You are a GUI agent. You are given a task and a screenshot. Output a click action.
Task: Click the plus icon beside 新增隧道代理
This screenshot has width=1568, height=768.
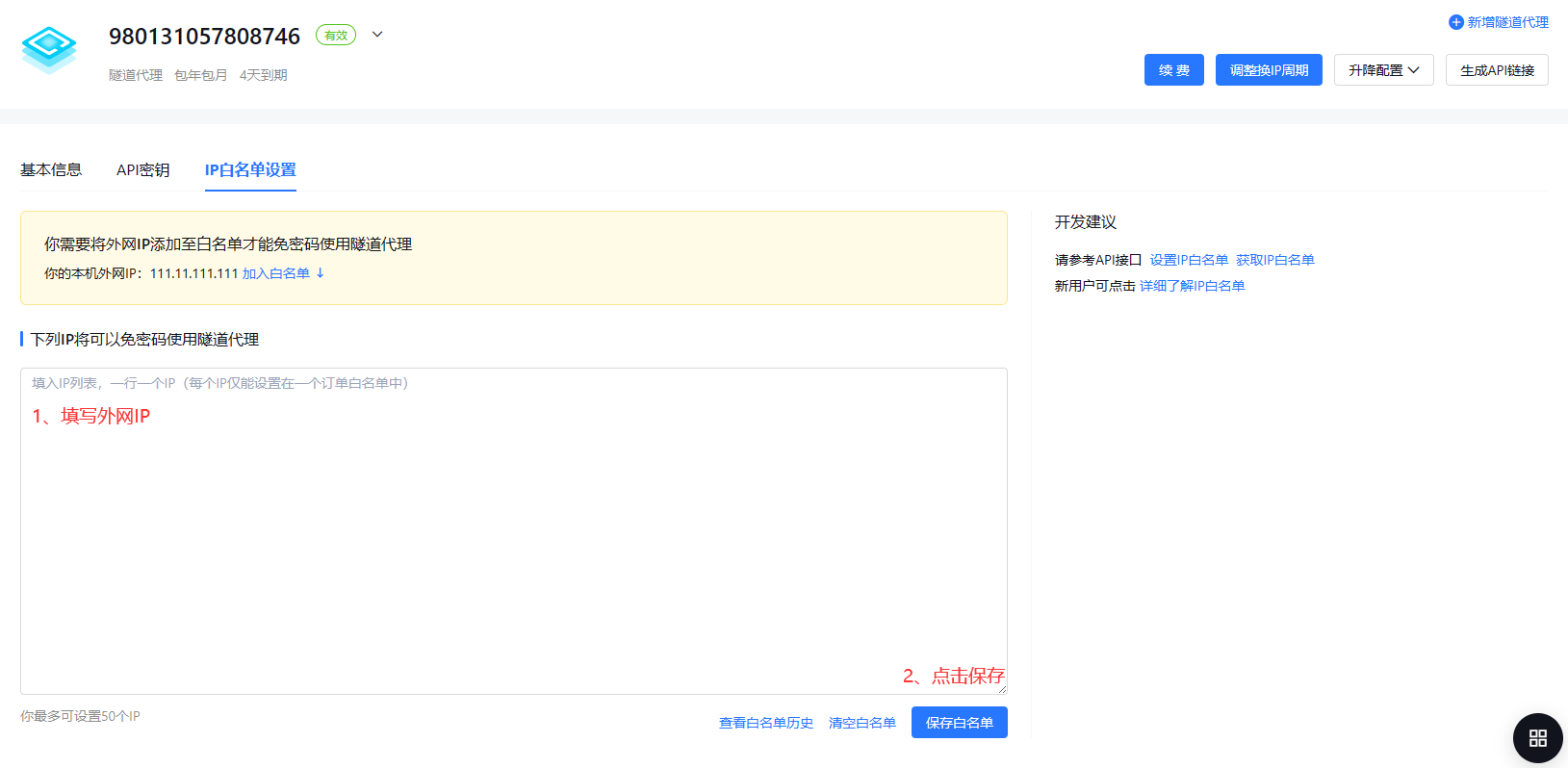pos(1455,22)
